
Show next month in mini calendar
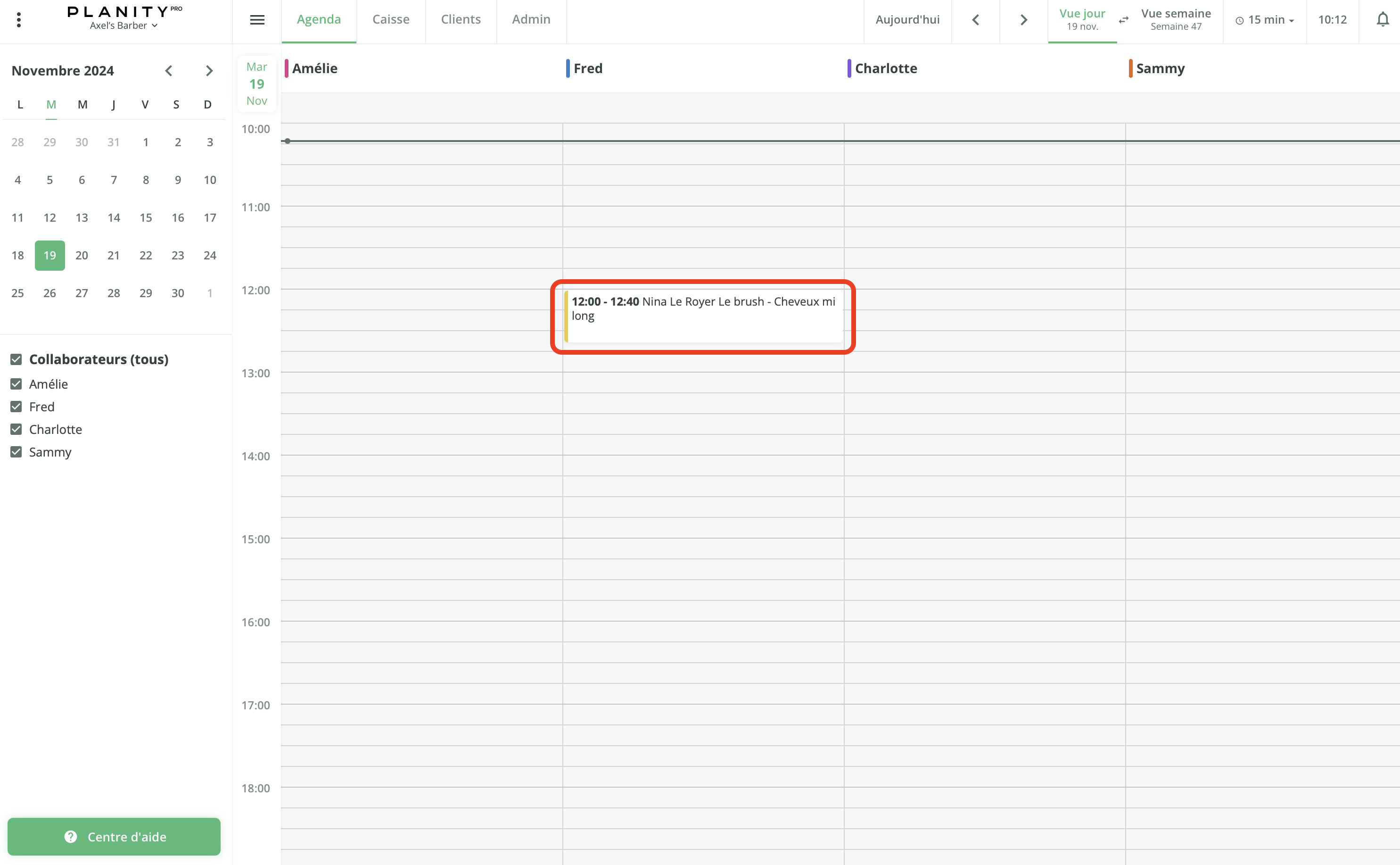[209, 71]
